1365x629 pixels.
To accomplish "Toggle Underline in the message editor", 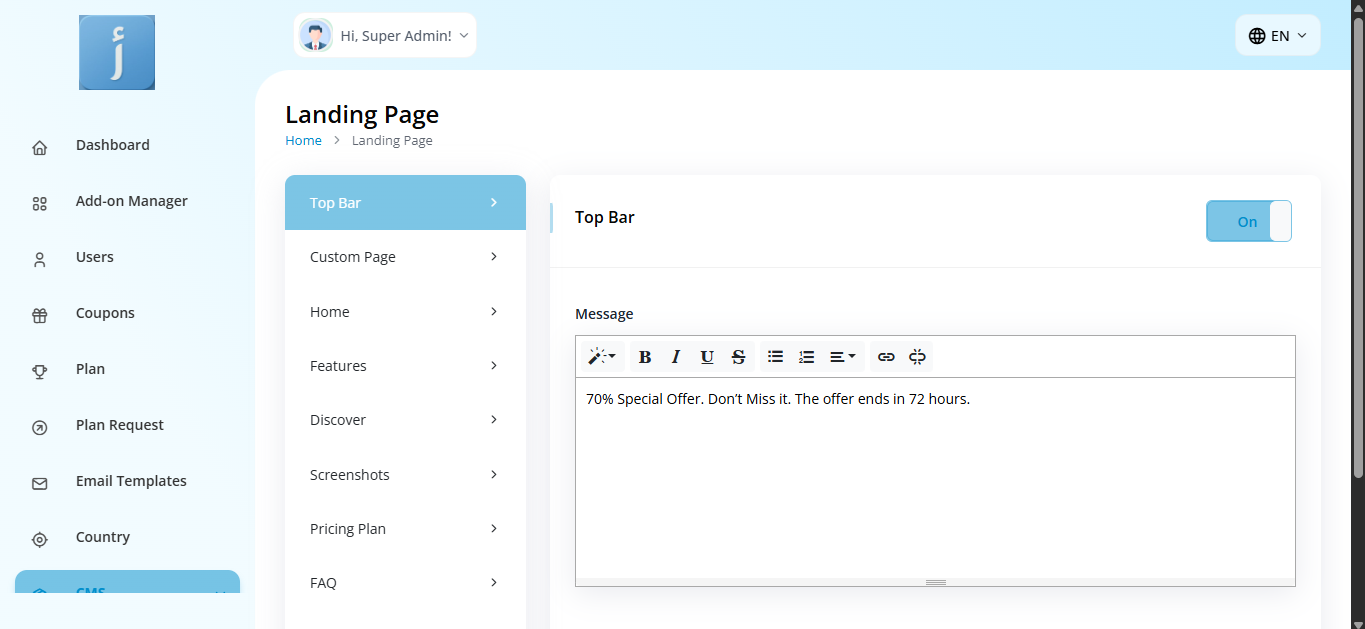I will click(707, 357).
